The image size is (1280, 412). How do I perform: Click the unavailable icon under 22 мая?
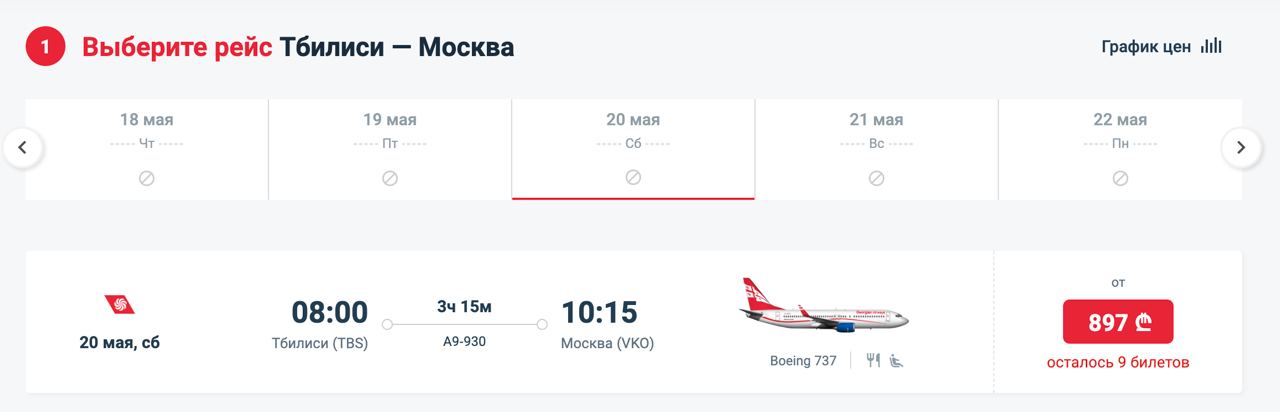[1120, 178]
